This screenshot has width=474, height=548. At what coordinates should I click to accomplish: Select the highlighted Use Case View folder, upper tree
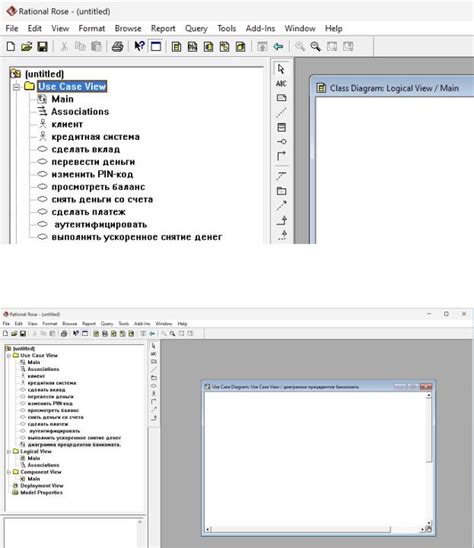72,86
